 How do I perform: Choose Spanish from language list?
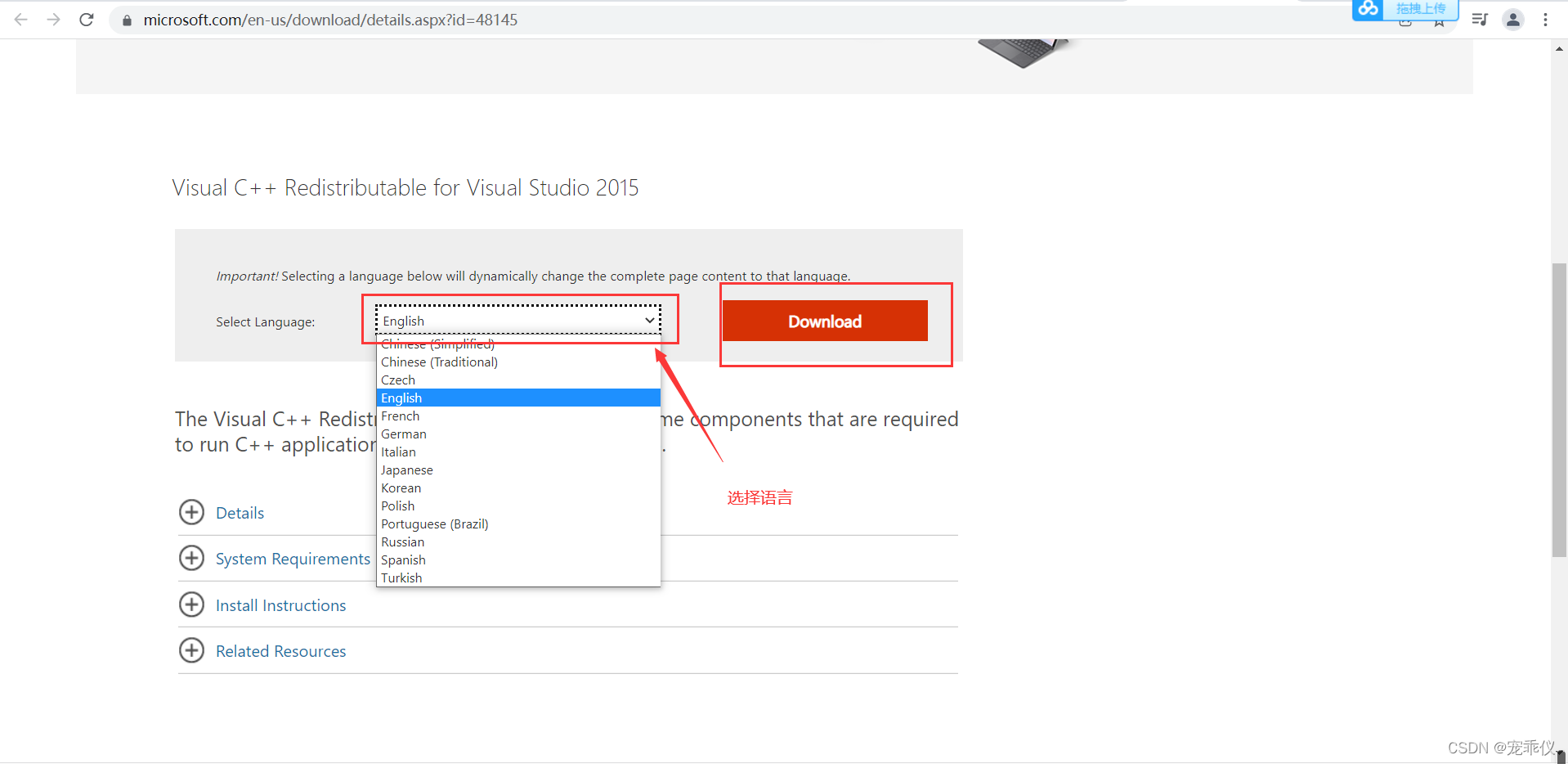pyautogui.click(x=518, y=560)
